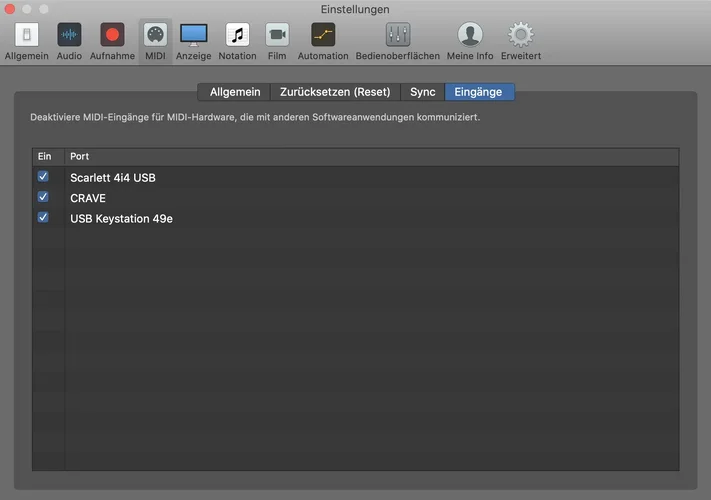711x500 pixels.
Task: Uncheck the CRAVE MIDI input
Action: click(x=43, y=197)
